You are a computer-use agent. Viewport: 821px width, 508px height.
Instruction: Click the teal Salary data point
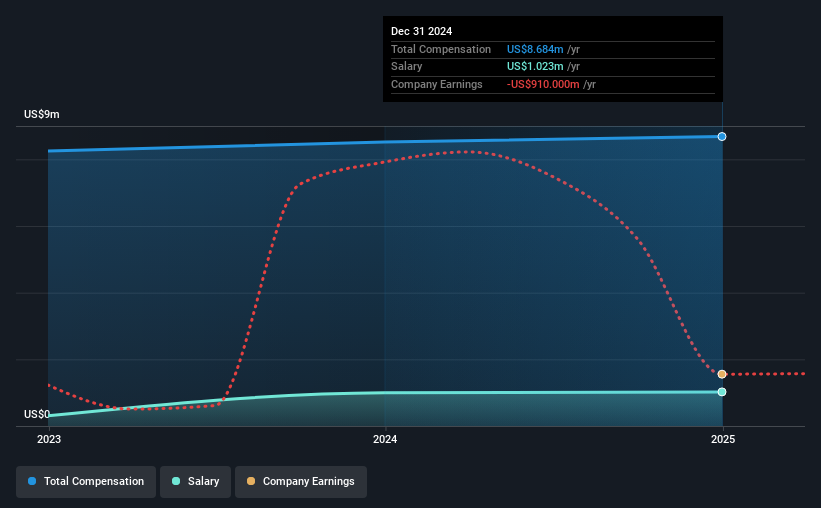(722, 392)
